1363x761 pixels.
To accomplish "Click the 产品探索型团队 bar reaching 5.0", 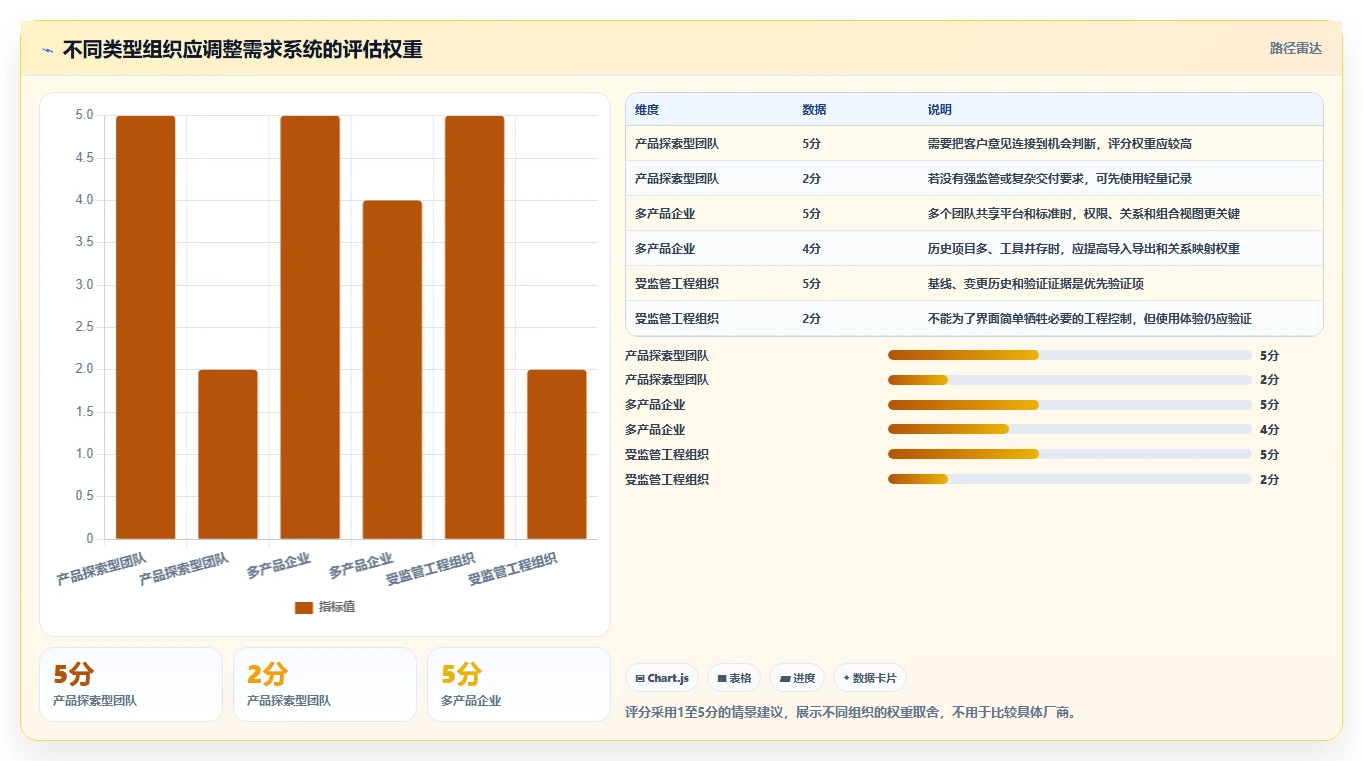I will click(x=146, y=327).
